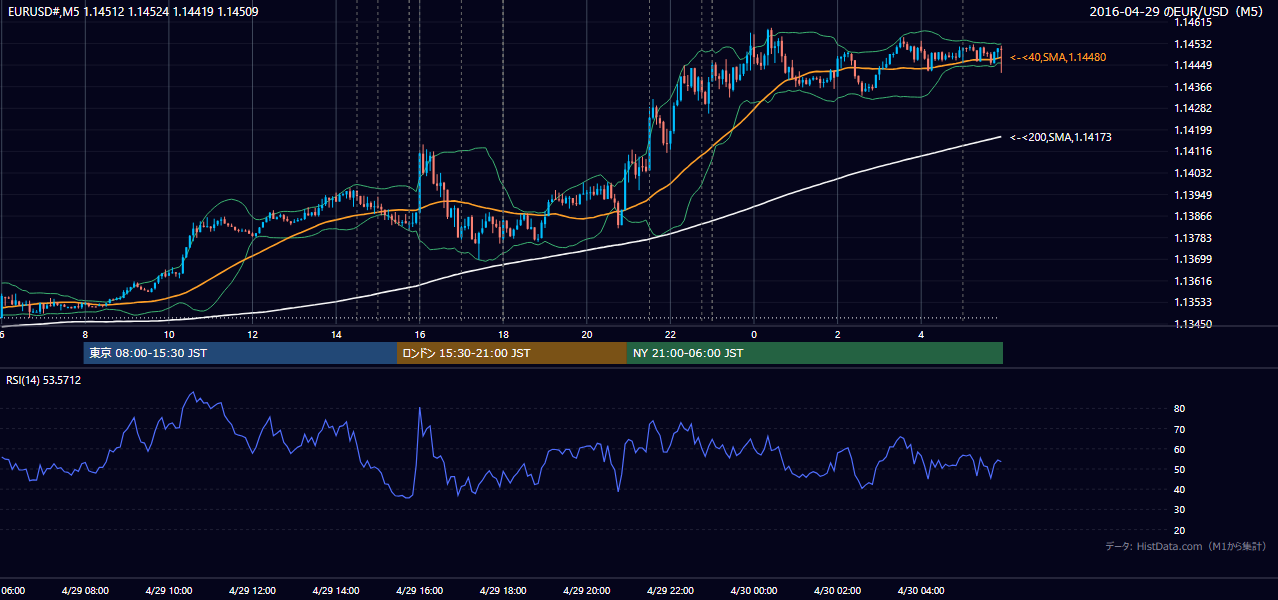Click the 4/29 22:00 time label
Viewport: 1278px width, 600px height.
(671, 591)
